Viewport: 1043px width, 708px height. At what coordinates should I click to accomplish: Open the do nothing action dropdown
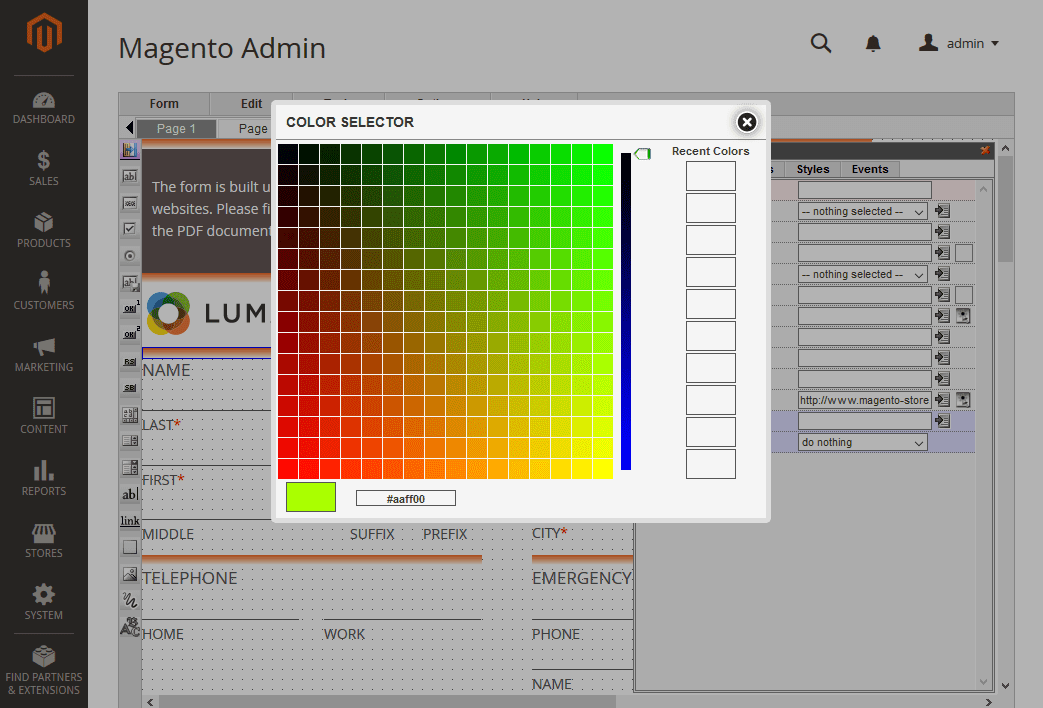coord(863,441)
